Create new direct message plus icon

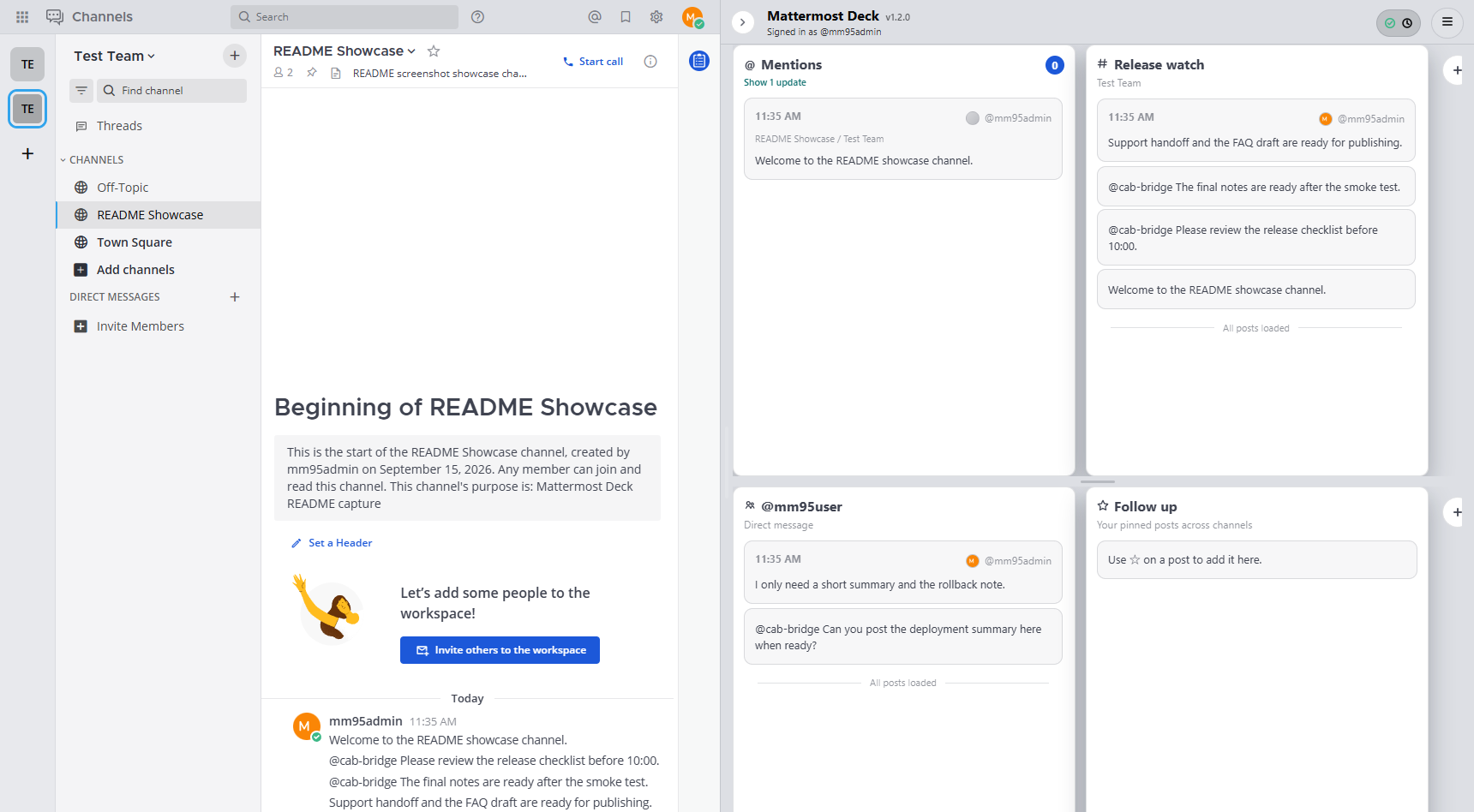(235, 297)
